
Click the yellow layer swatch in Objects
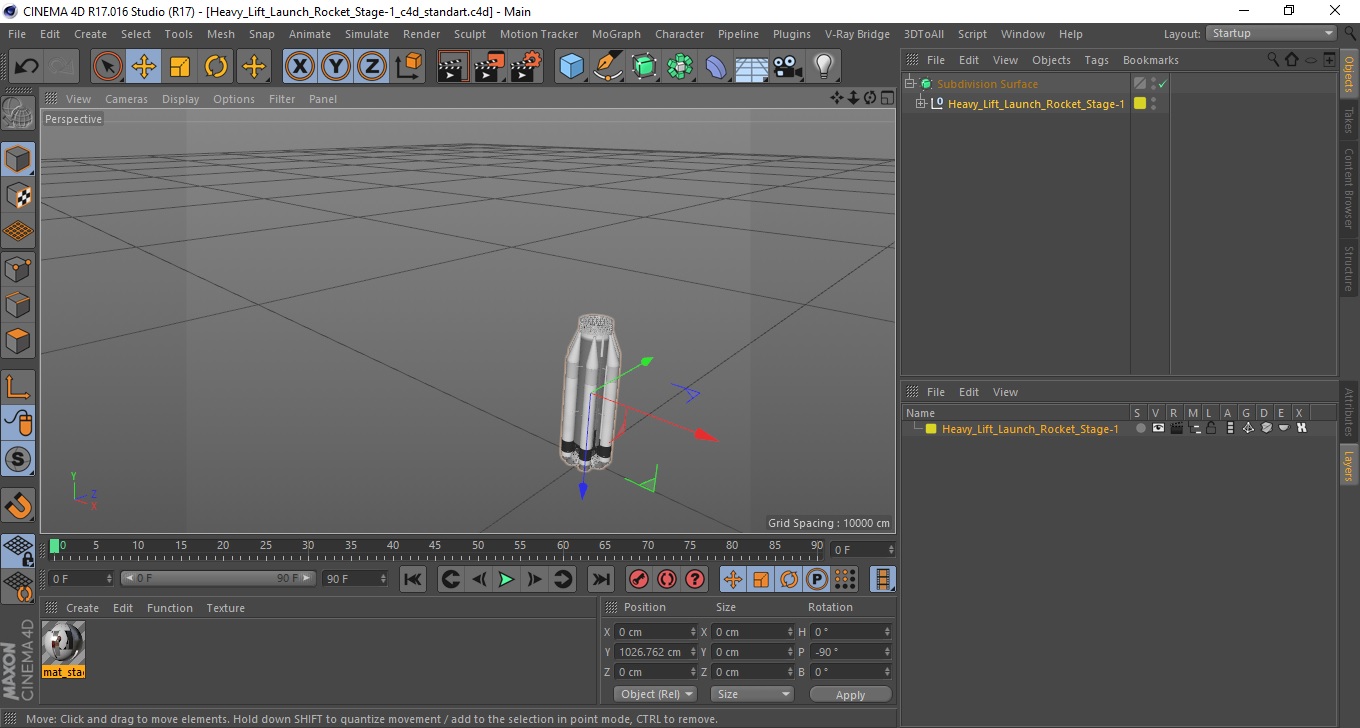click(1139, 104)
